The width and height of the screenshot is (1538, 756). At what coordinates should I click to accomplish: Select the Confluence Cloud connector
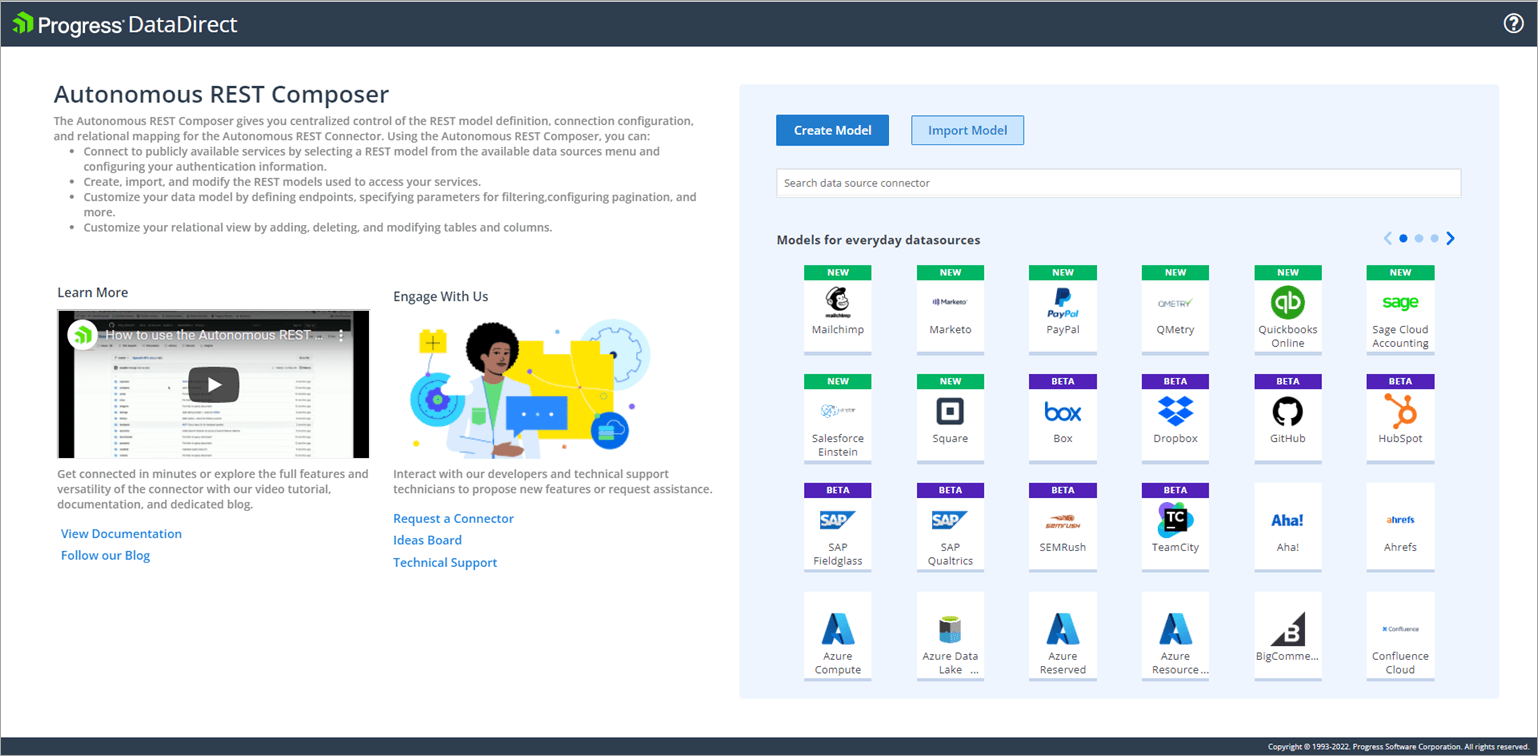1400,636
